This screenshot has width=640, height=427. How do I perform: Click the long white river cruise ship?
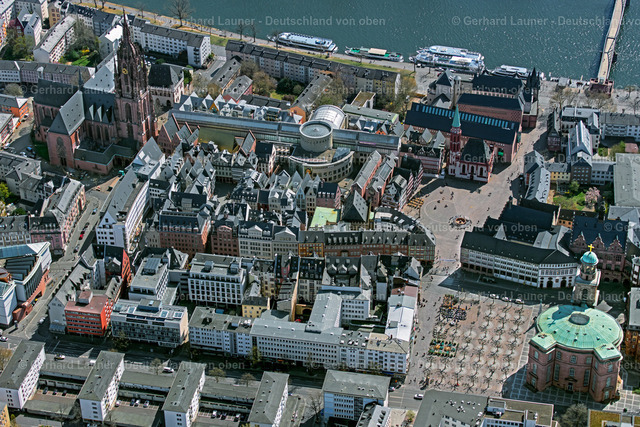click(x=449, y=57)
